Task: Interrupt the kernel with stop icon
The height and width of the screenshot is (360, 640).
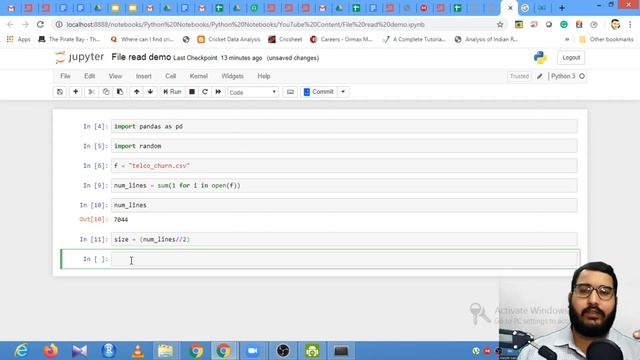Action: click(x=192, y=92)
